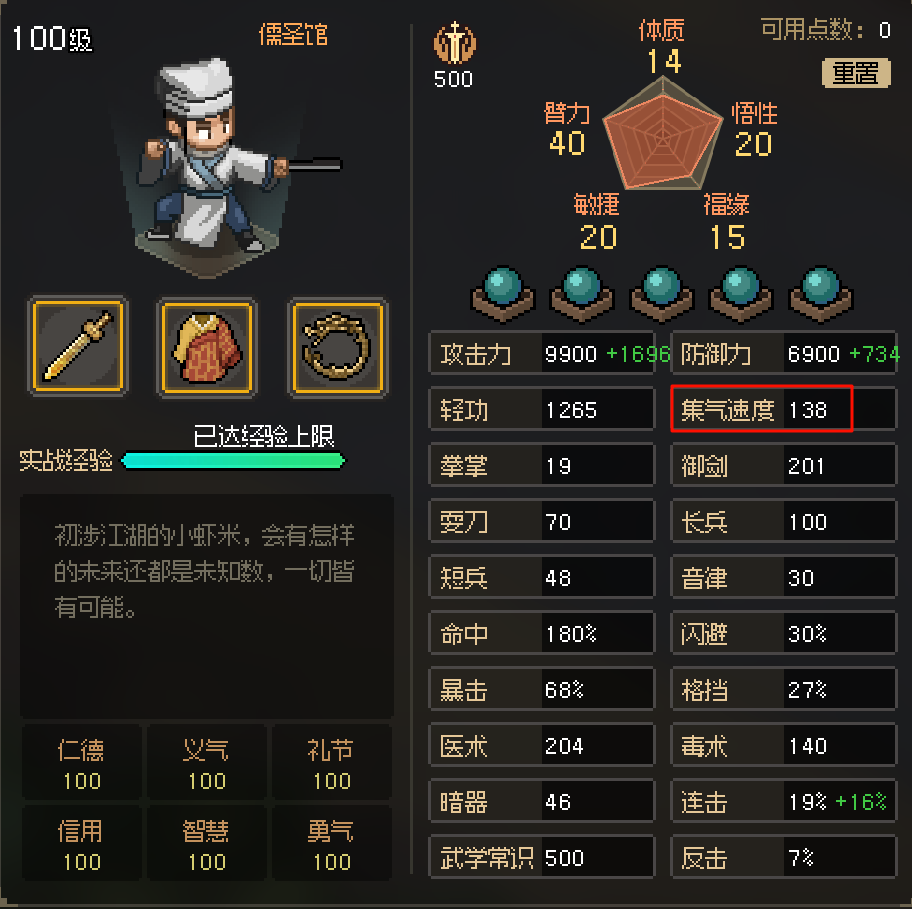Screen dimensions: 912x909
Task: Select the 集气速度 stat row
Action: pyautogui.click(x=783, y=409)
